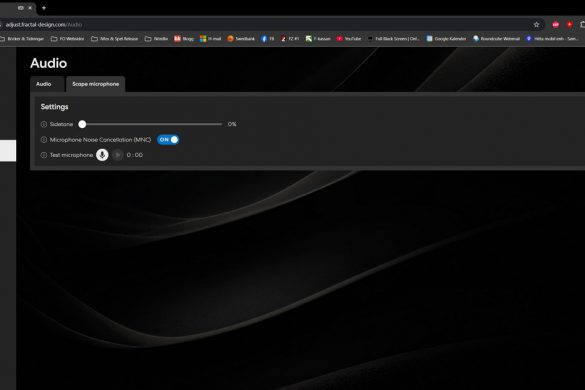Open the Test microphone info icon

coord(44,155)
